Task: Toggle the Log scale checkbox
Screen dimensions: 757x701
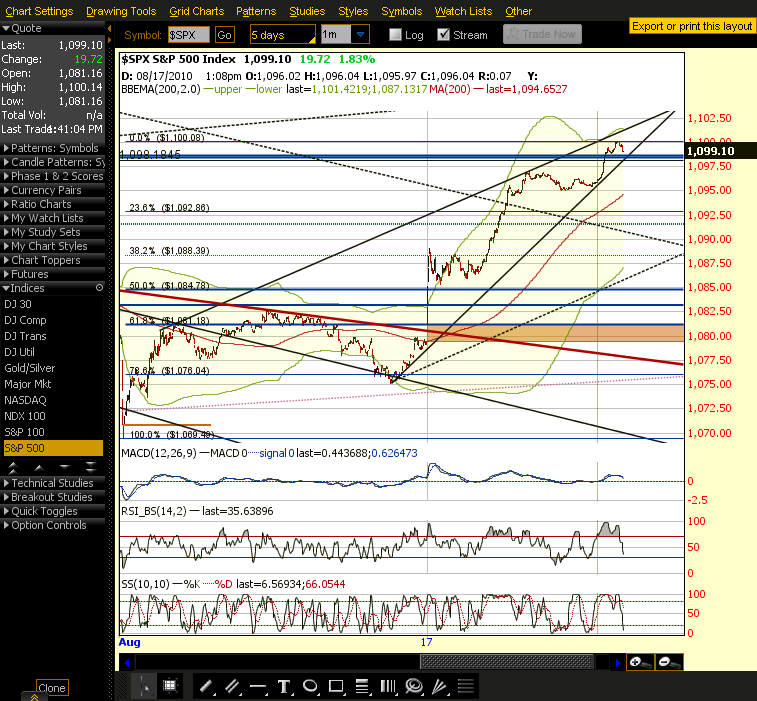Action: pyautogui.click(x=395, y=35)
